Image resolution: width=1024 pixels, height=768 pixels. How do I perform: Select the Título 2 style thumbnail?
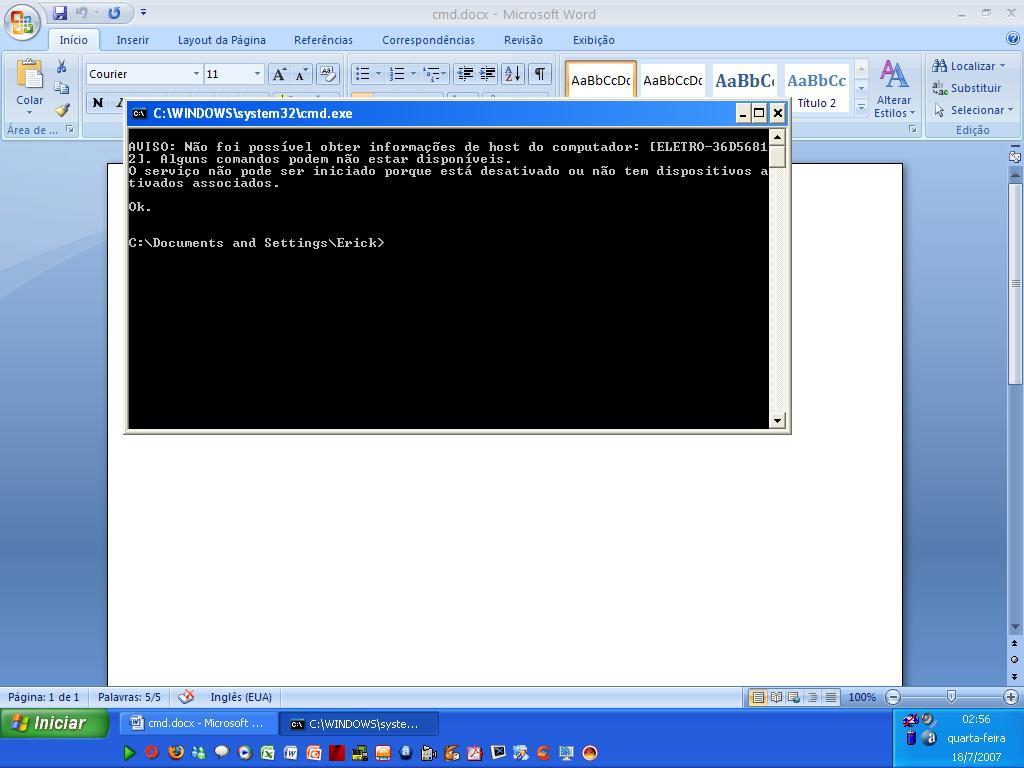point(816,88)
